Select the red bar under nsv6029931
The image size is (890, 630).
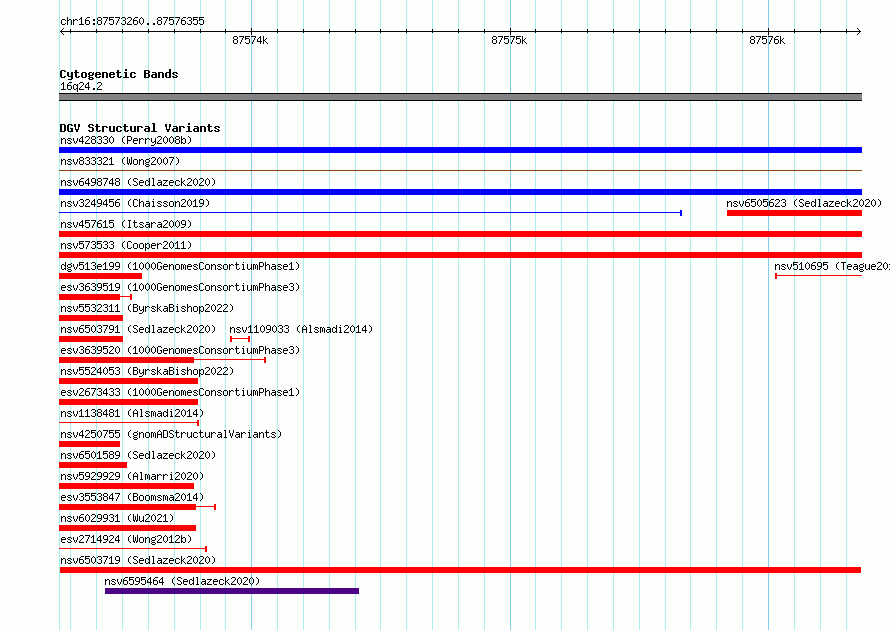point(128,528)
